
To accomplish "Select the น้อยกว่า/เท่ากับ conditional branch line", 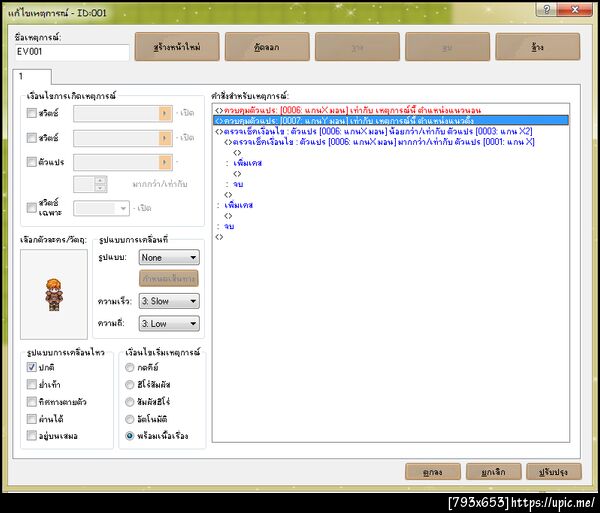I will 391,131.
